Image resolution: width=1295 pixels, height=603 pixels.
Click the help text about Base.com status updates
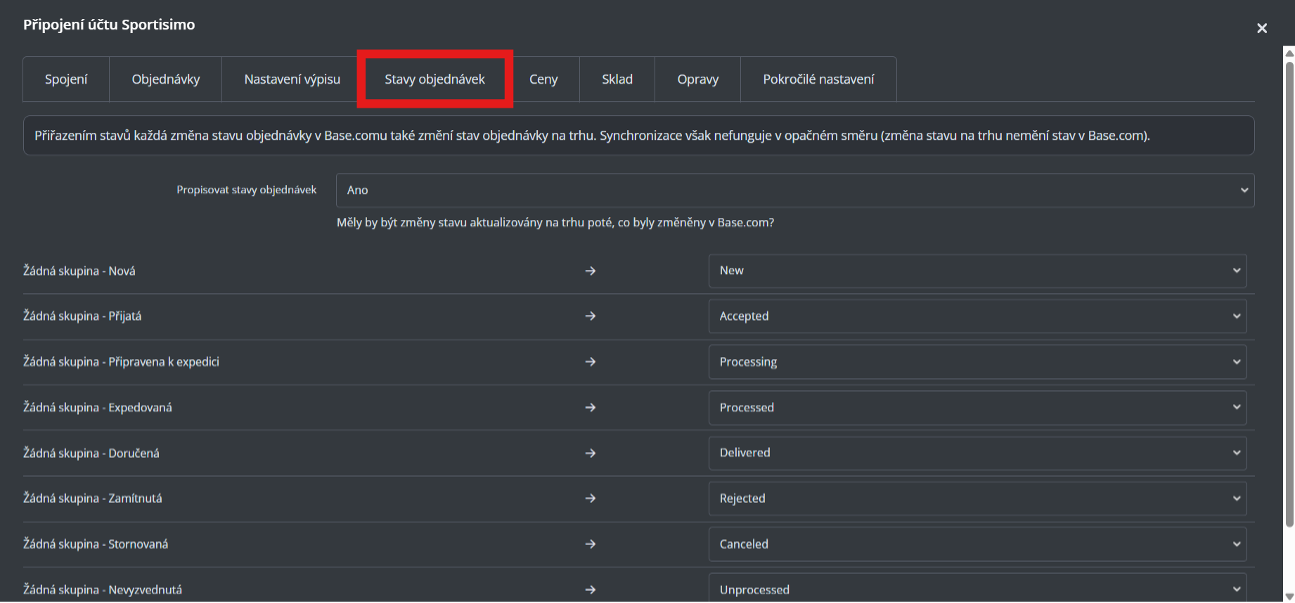coord(555,223)
